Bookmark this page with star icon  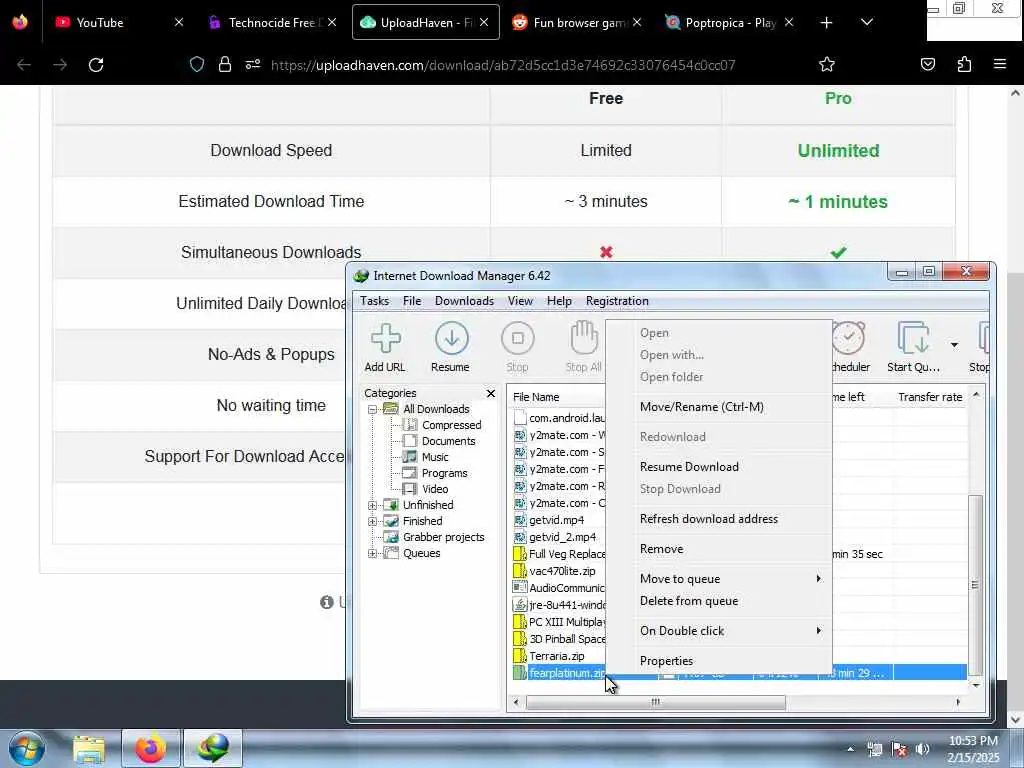(827, 64)
